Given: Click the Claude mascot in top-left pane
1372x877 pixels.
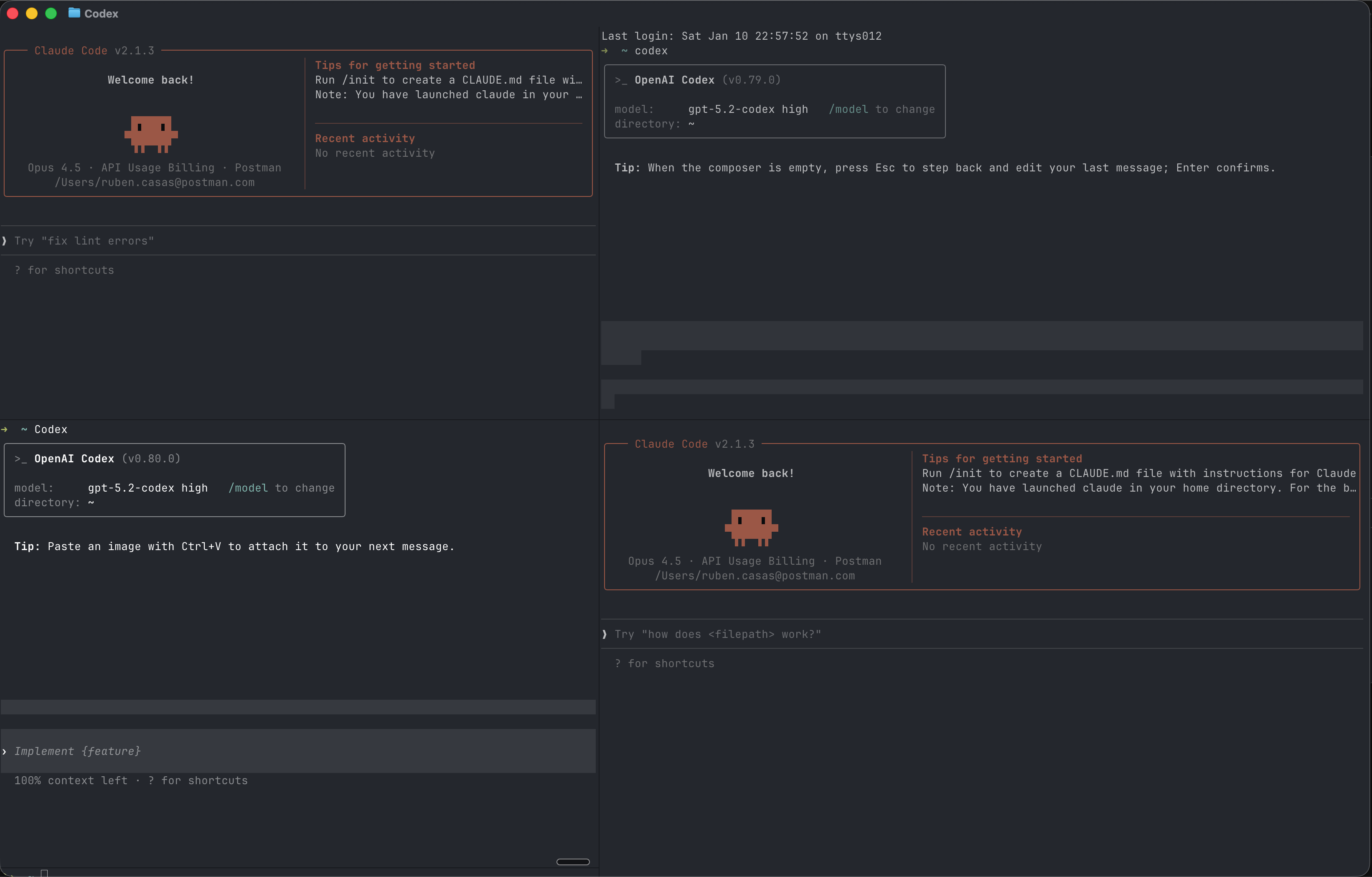Looking at the screenshot, I should (x=151, y=134).
